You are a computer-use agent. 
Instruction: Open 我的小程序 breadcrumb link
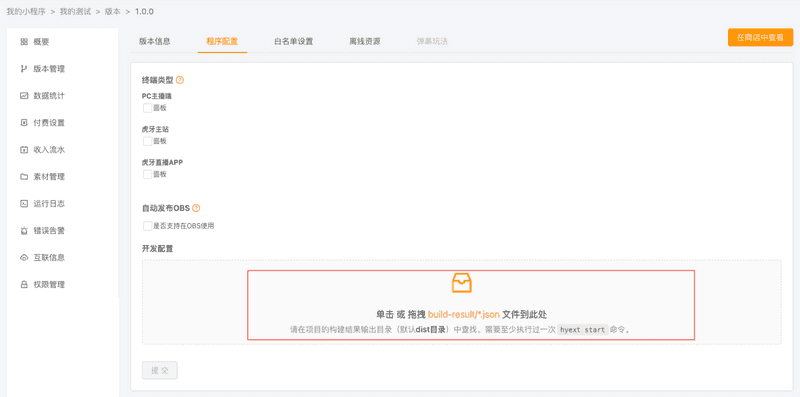point(26,11)
